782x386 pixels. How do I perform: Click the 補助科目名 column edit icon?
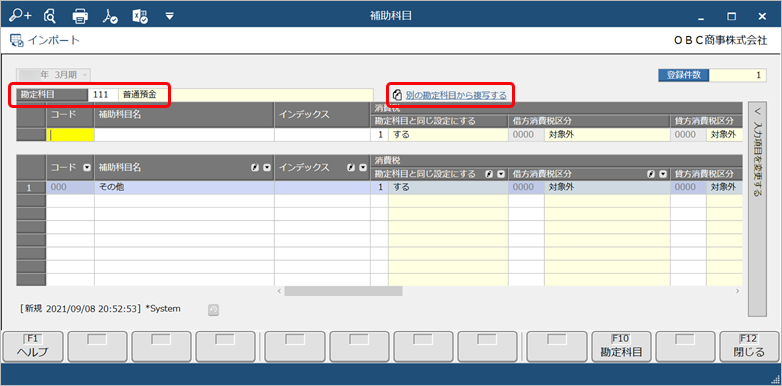[x=254, y=168]
